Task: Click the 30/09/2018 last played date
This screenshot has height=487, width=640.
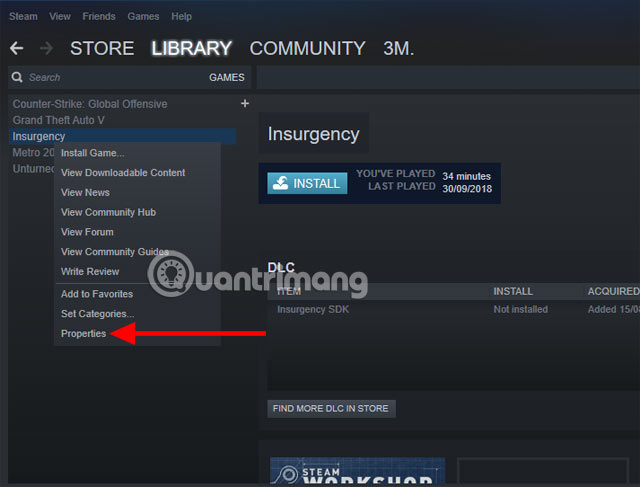Action: [467, 189]
